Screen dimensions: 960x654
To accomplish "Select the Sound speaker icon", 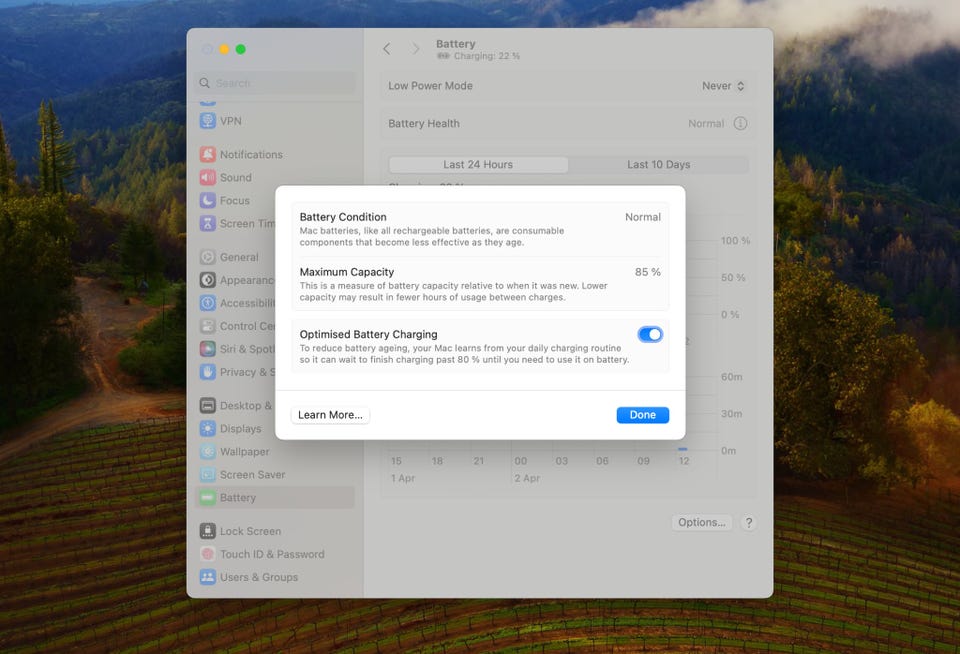I will (208, 178).
